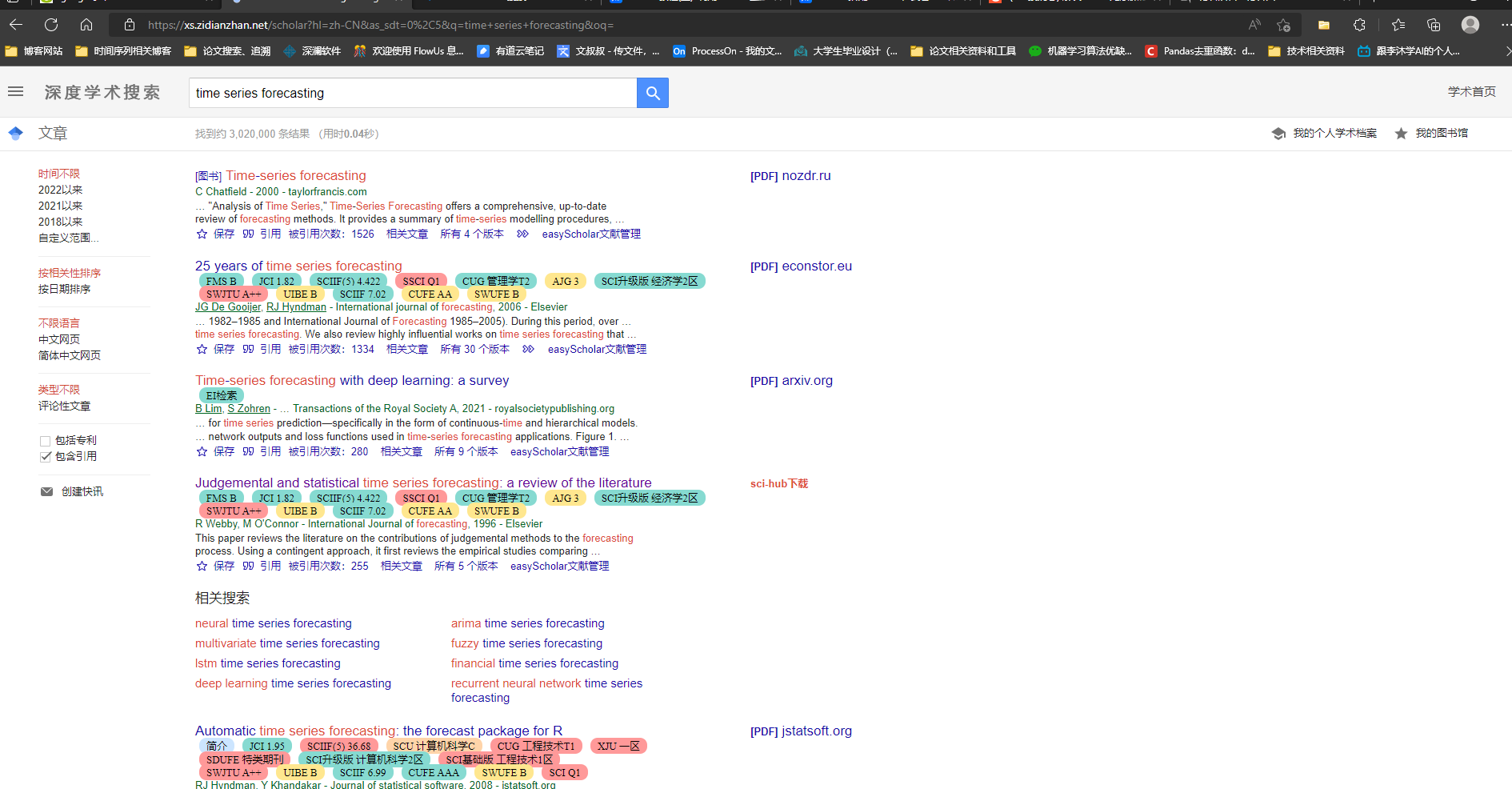Click the browser profile avatar
Screen dimensions: 1512x789
[x=1470, y=25]
